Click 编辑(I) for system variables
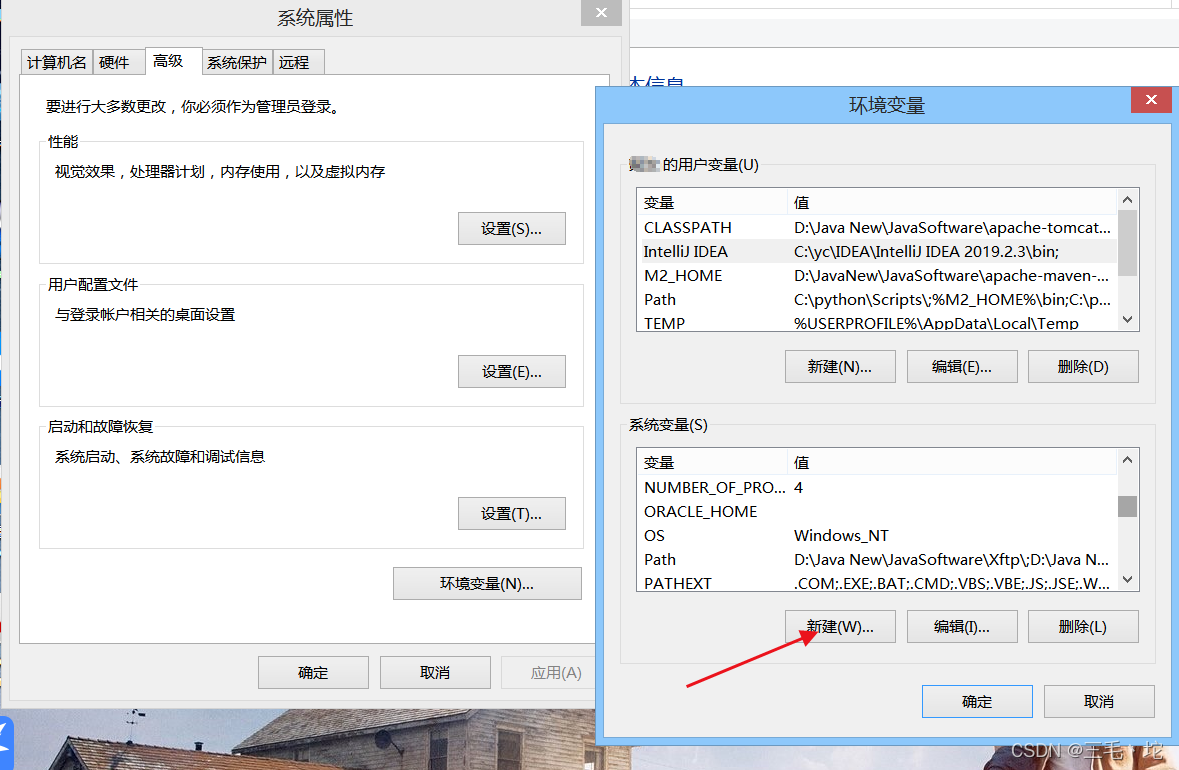This screenshot has height=770, width=1179. tap(961, 626)
